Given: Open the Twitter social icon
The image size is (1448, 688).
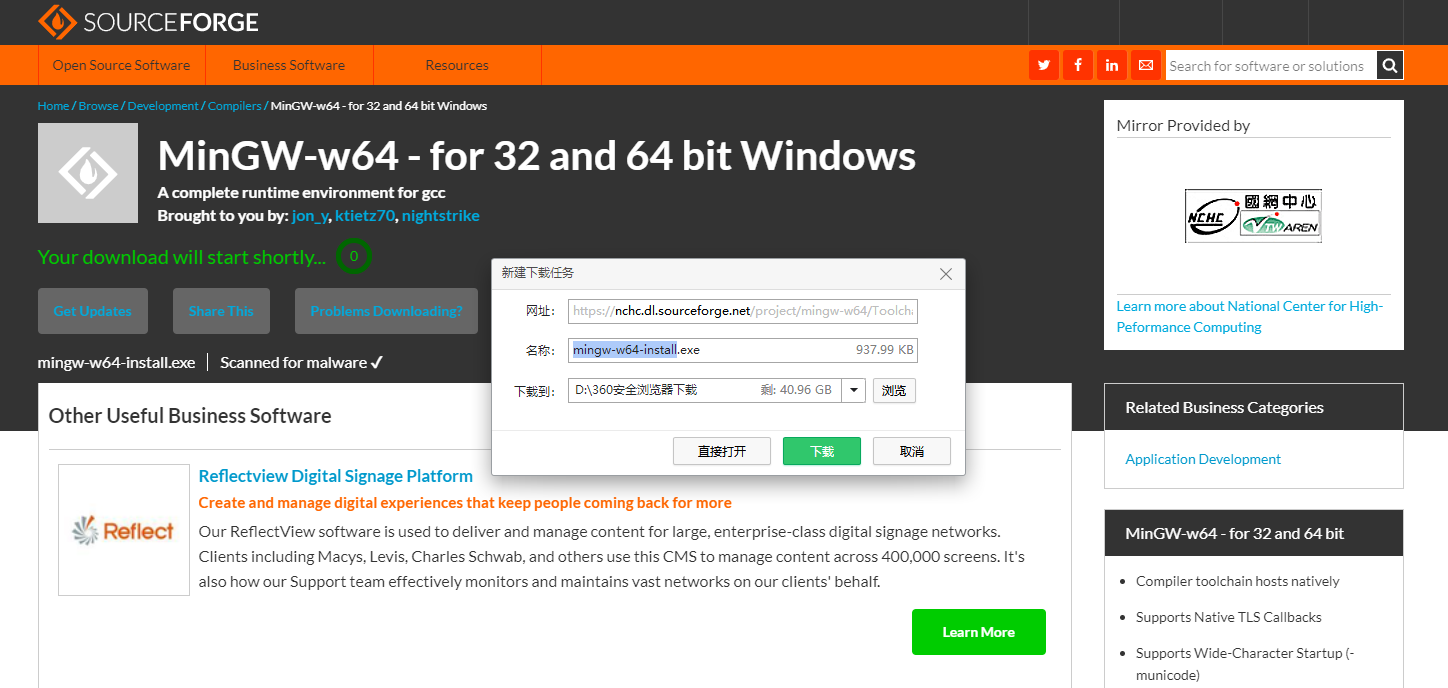Looking at the screenshot, I should [x=1044, y=65].
